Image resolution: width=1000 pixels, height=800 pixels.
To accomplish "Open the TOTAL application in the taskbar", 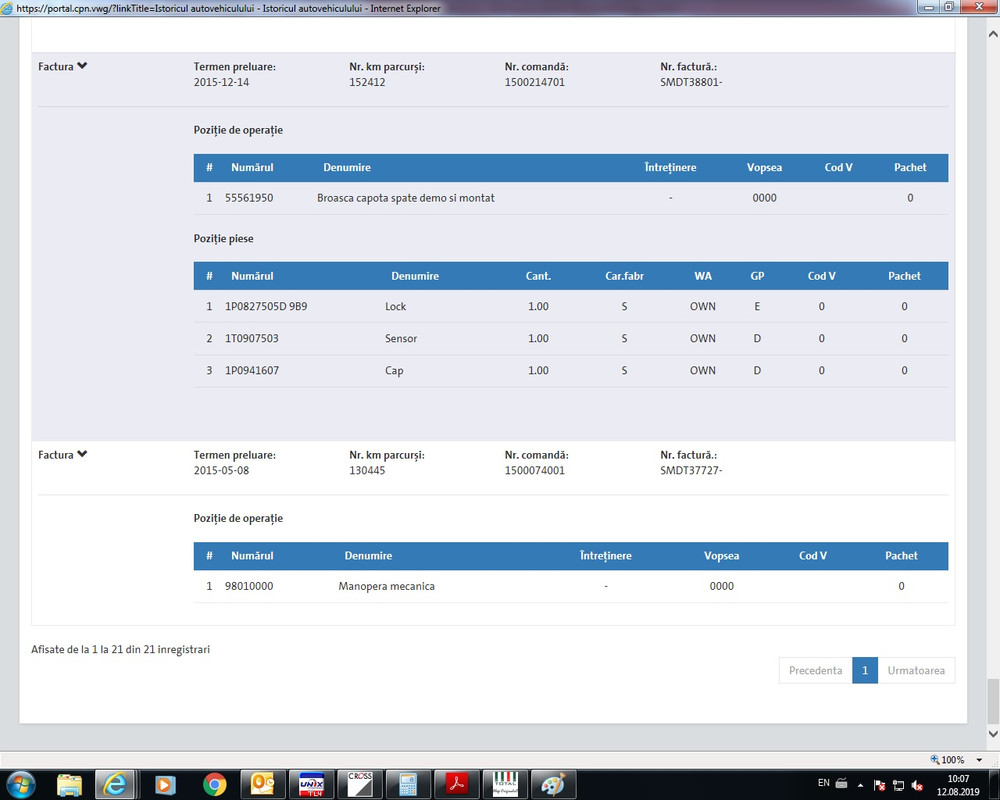I will pyautogui.click(x=504, y=784).
